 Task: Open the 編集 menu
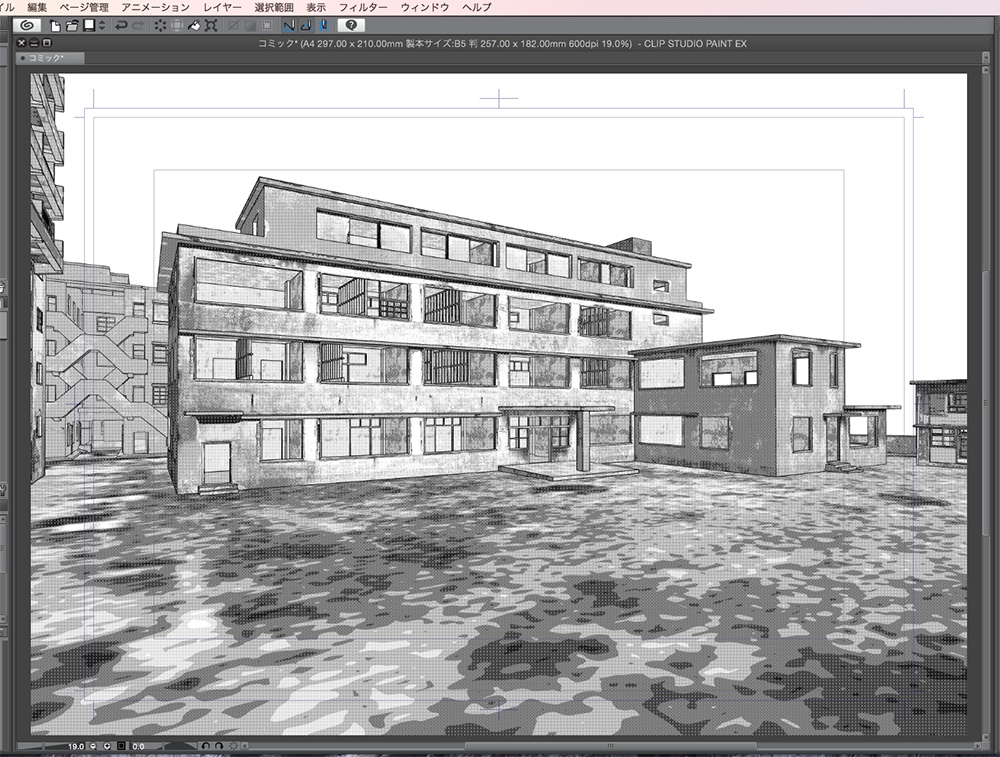[37, 7]
